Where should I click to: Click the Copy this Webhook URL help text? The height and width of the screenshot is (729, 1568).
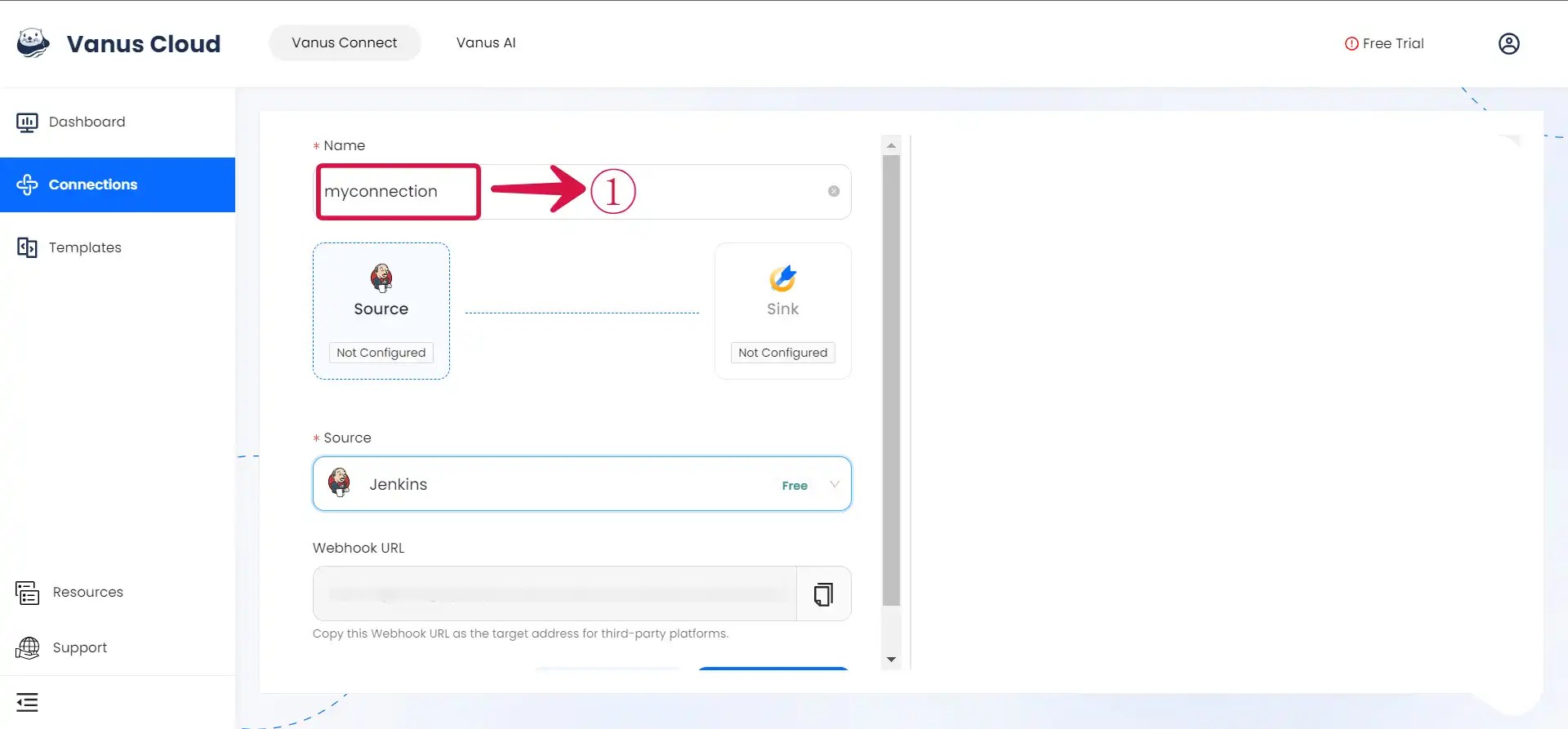point(520,633)
